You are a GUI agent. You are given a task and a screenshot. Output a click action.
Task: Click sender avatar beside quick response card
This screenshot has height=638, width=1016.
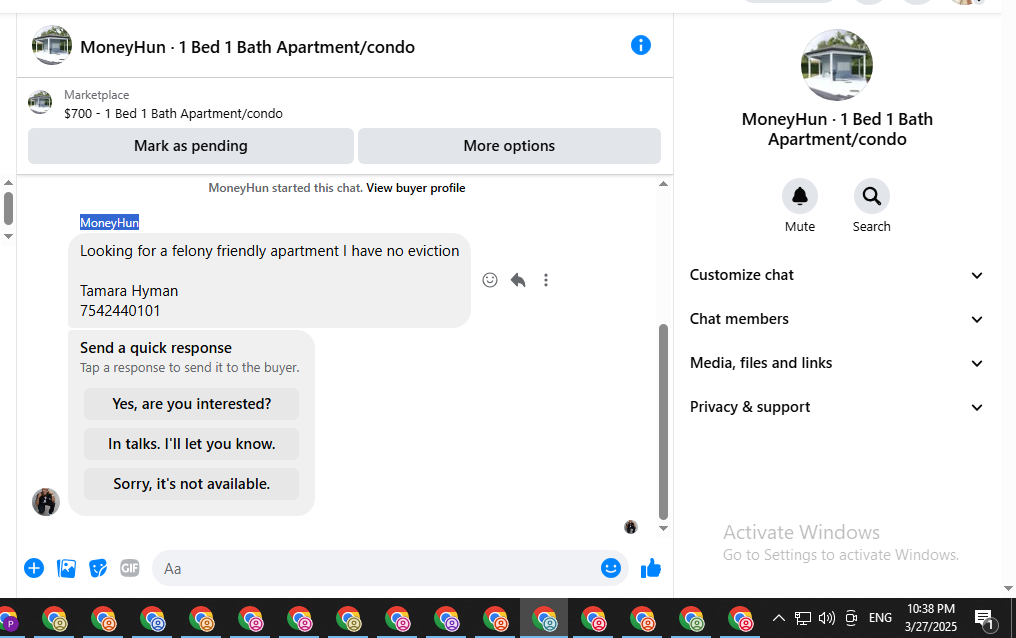tap(46, 502)
